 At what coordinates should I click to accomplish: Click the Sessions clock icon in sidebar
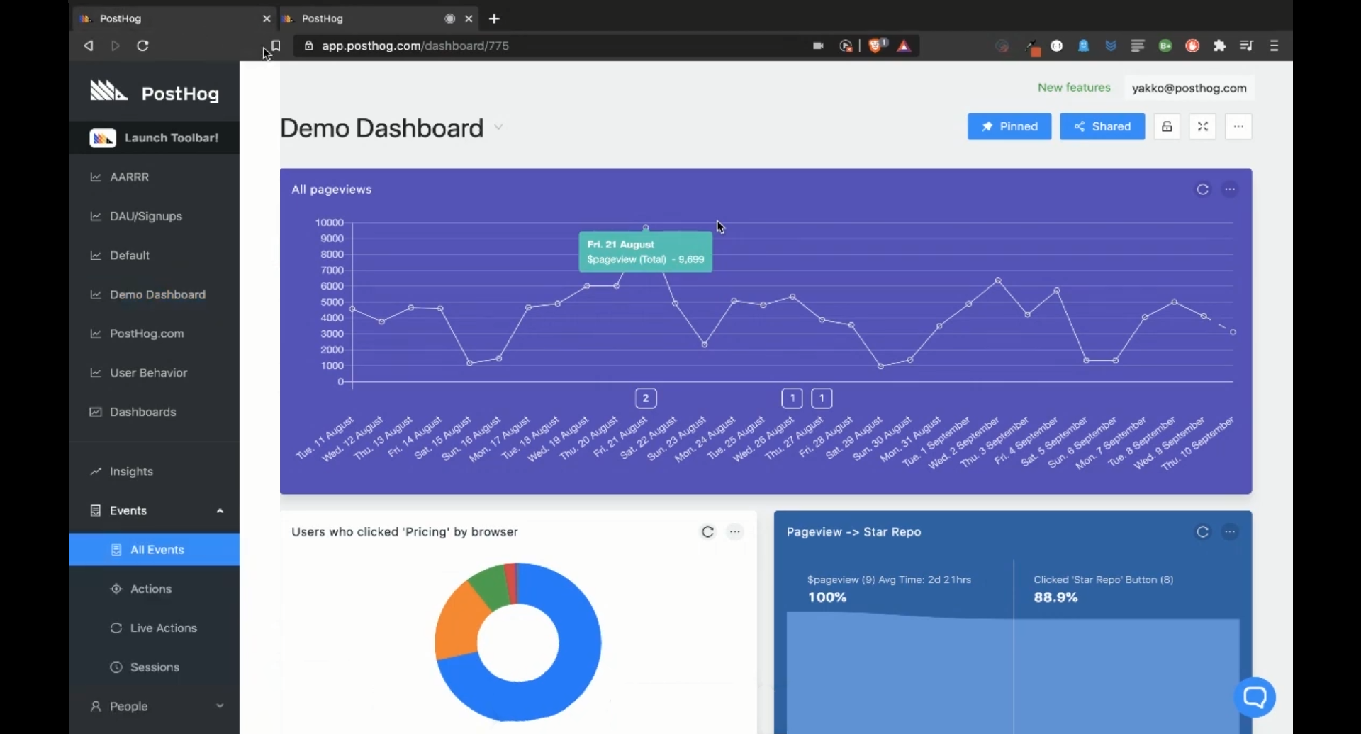(x=116, y=667)
